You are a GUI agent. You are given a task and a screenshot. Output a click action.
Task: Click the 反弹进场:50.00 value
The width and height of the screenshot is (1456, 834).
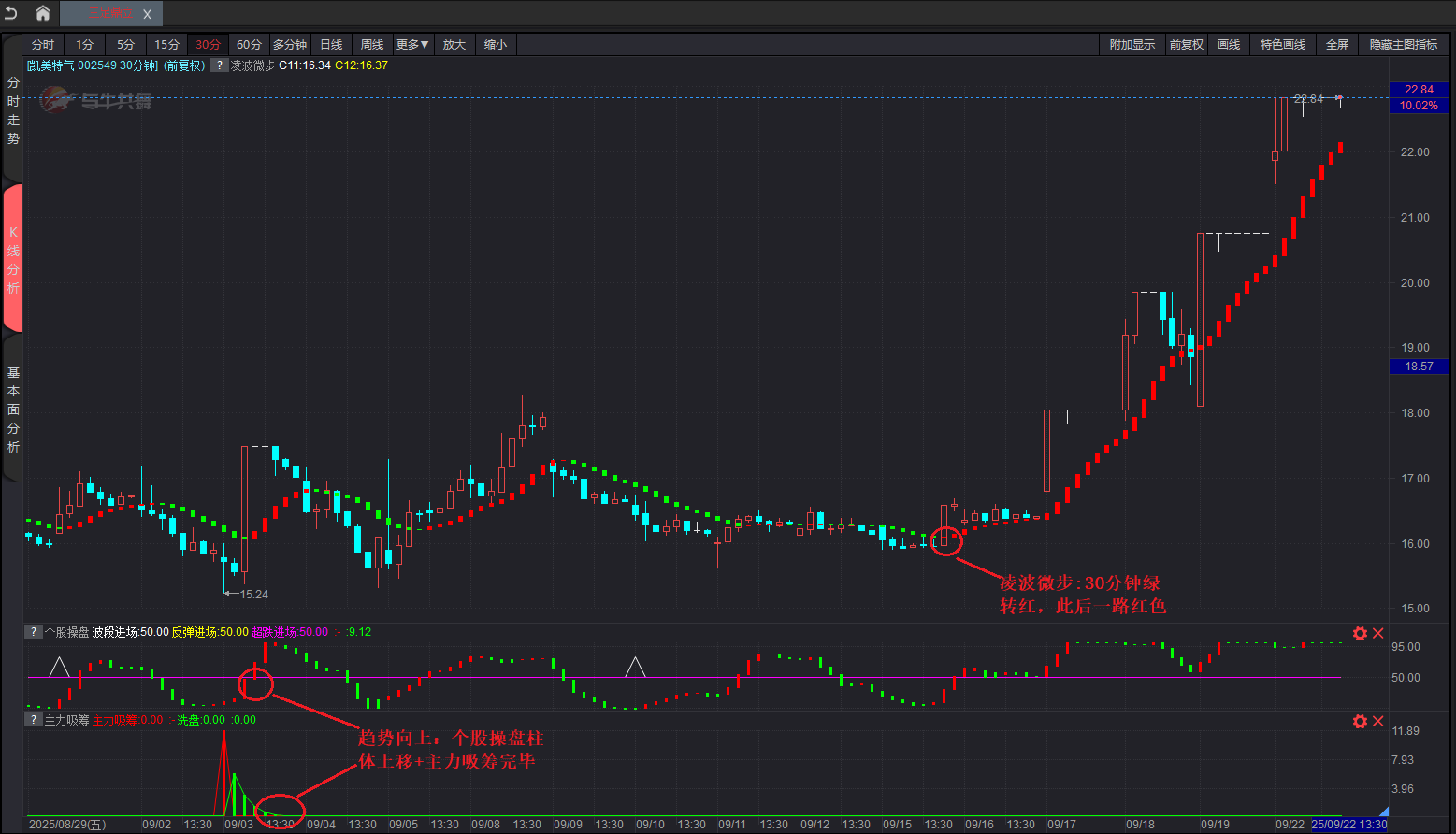(x=209, y=632)
